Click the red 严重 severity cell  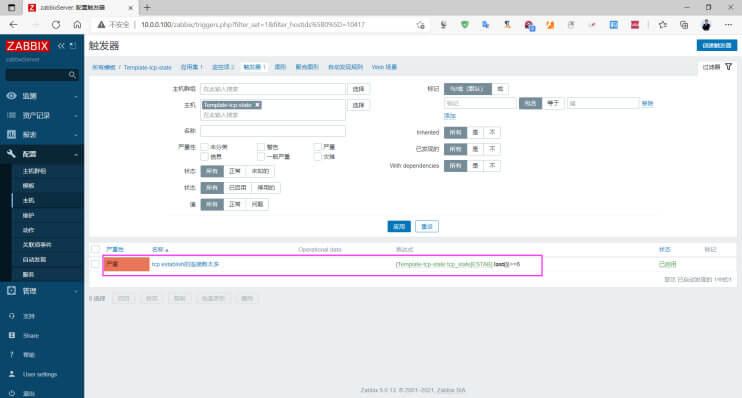(x=126, y=264)
